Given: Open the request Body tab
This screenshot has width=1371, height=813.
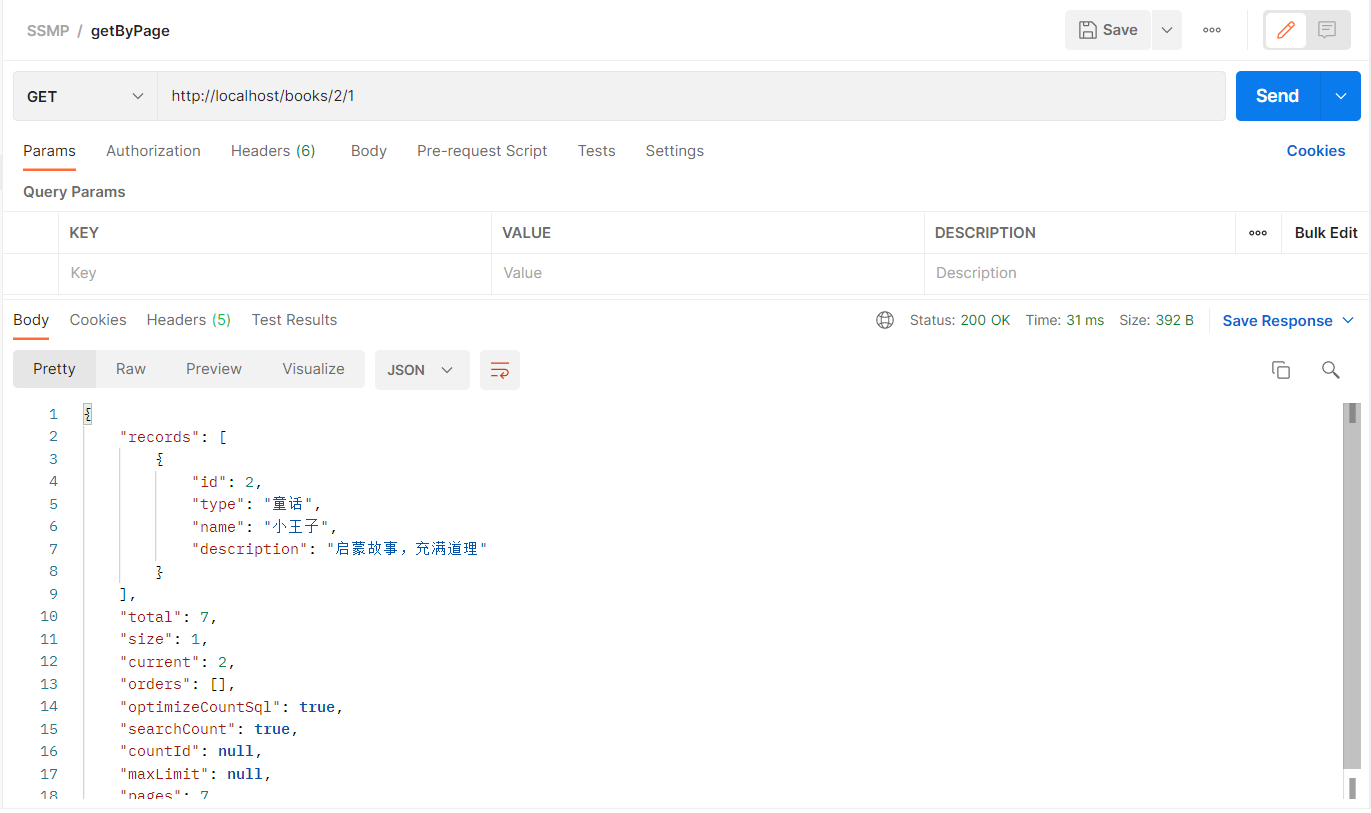Looking at the screenshot, I should click(369, 151).
